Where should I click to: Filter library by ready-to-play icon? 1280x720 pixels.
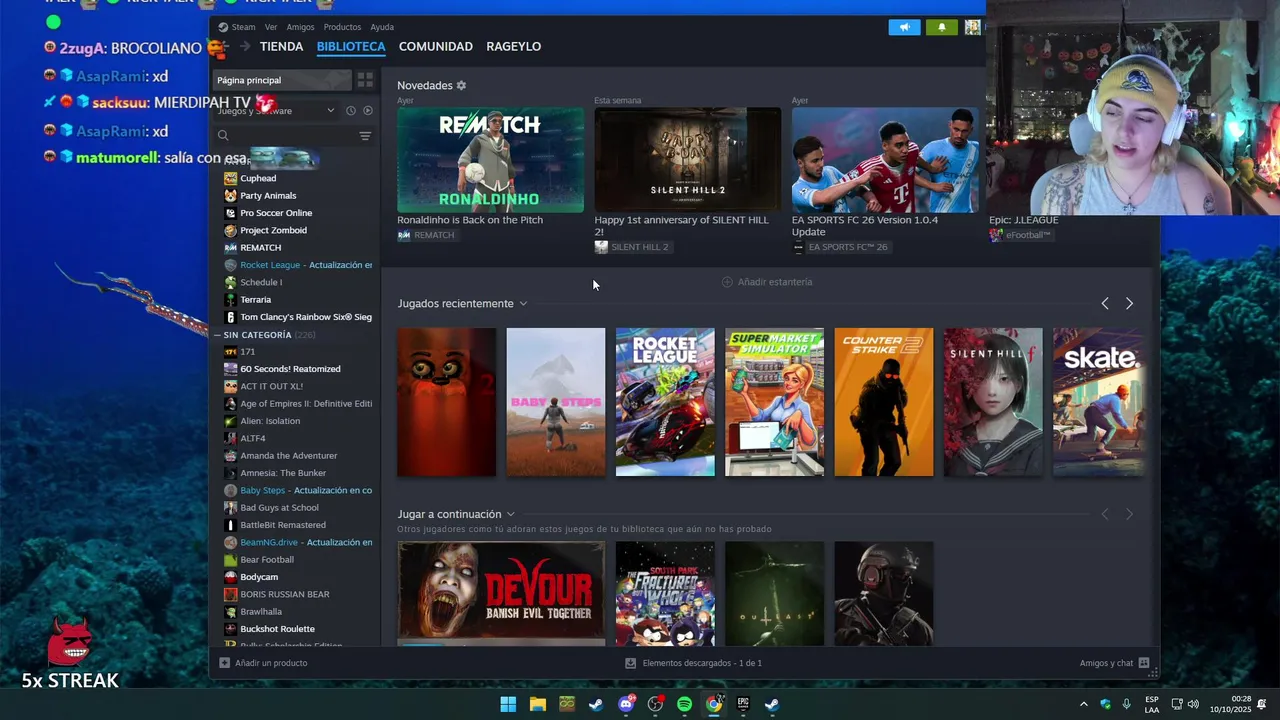[x=367, y=110]
